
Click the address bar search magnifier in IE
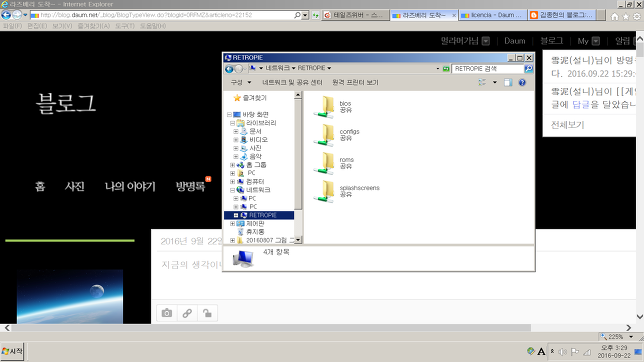(297, 15)
